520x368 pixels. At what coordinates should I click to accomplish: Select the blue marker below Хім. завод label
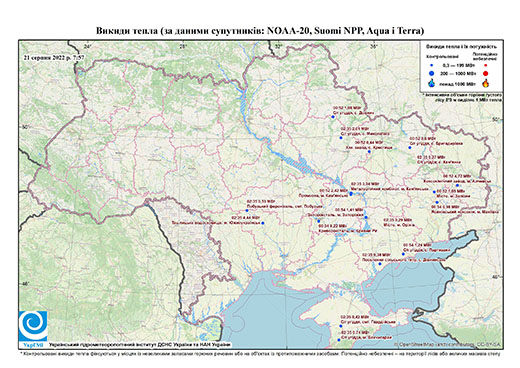(x=369, y=152)
